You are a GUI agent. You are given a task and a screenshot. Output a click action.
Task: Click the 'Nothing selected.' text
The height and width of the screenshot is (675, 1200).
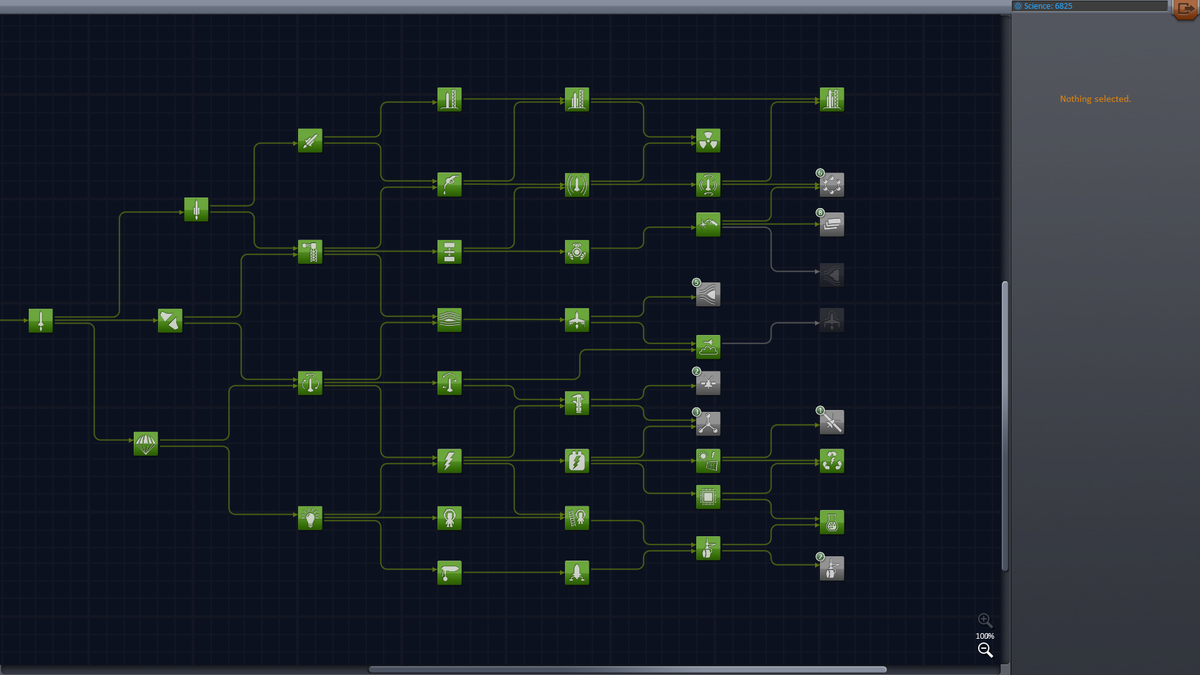tap(1095, 99)
